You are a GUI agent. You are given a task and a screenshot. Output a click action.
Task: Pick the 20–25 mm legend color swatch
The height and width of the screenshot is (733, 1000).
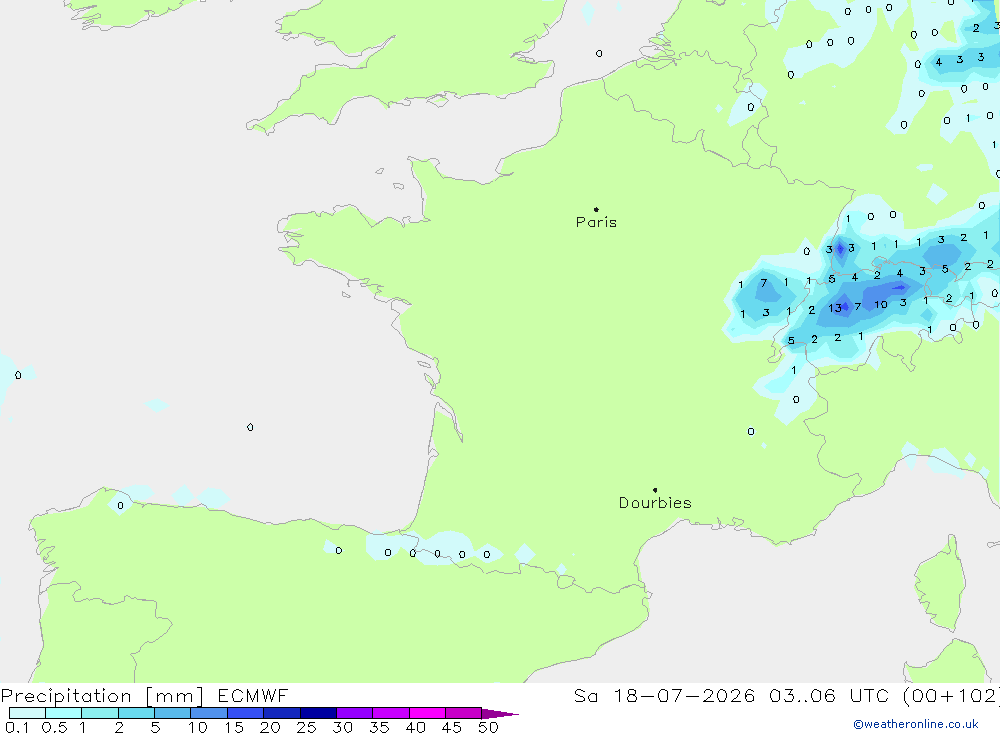[x=281, y=713]
